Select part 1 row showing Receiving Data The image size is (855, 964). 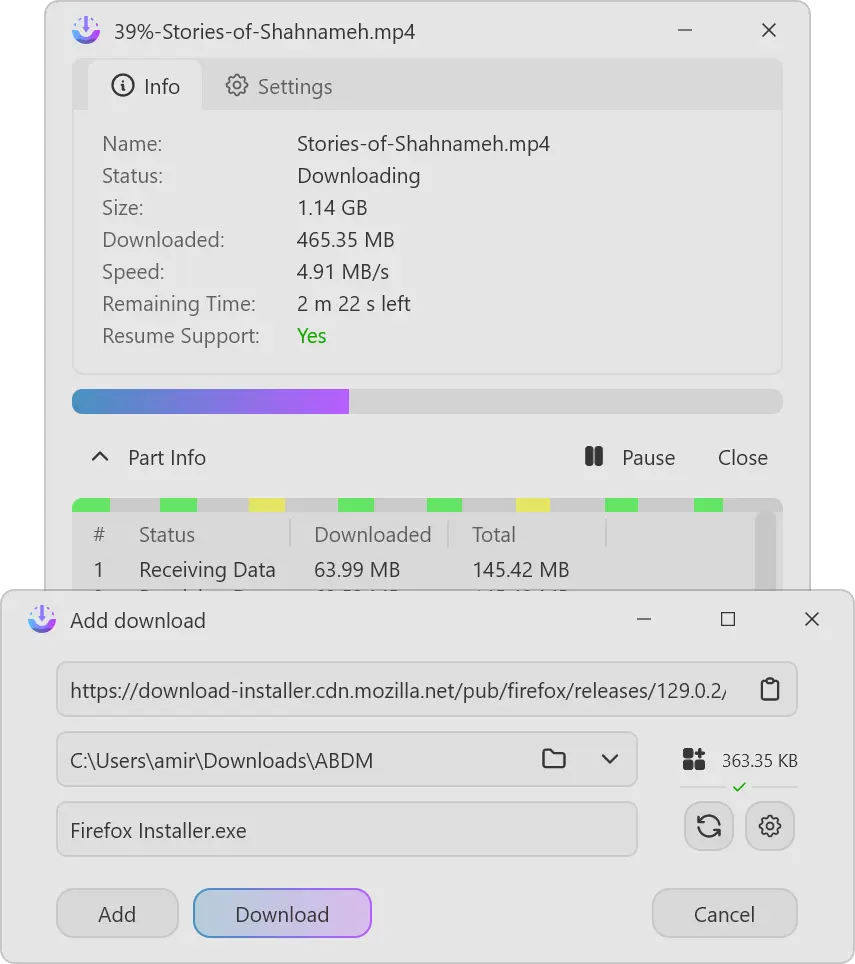(x=300, y=569)
